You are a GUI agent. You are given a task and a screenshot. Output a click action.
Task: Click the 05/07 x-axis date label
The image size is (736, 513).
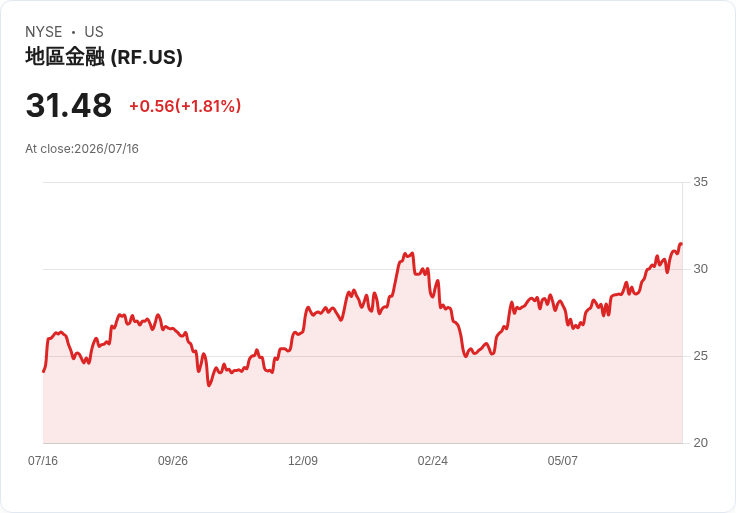[562, 461]
